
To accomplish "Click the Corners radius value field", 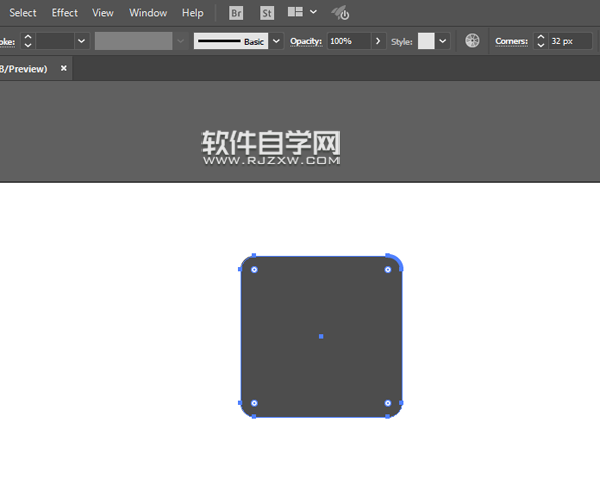I will [569, 41].
